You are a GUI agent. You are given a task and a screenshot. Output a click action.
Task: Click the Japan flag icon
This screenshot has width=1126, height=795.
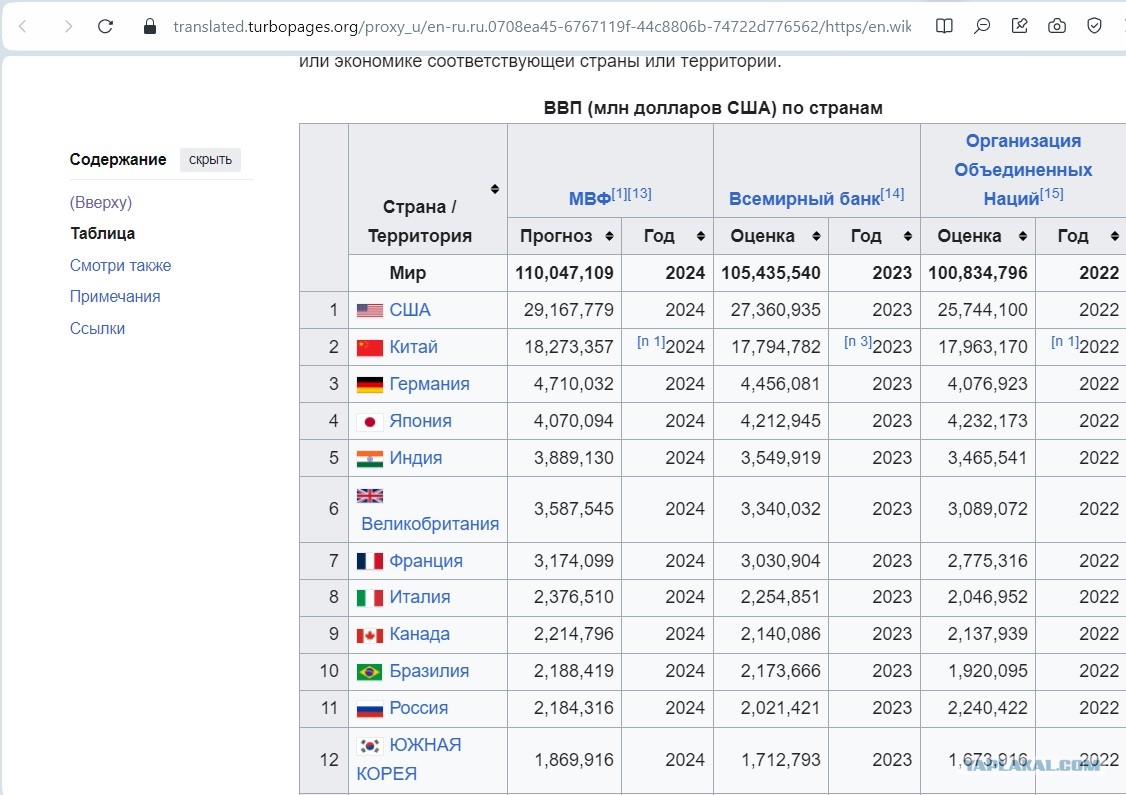tap(370, 422)
